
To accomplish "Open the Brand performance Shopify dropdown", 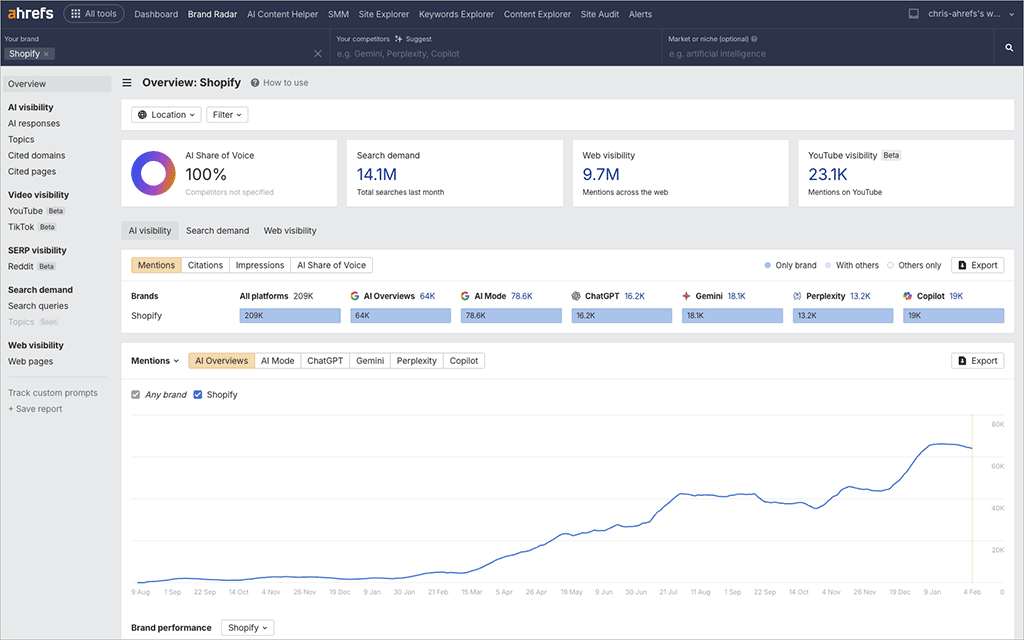I will point(247,627).
